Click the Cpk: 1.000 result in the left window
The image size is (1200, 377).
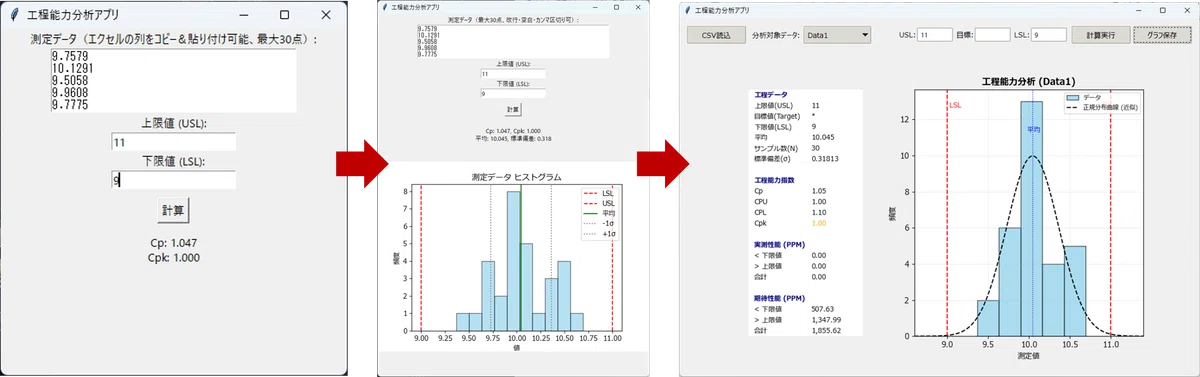click(173, 257)
